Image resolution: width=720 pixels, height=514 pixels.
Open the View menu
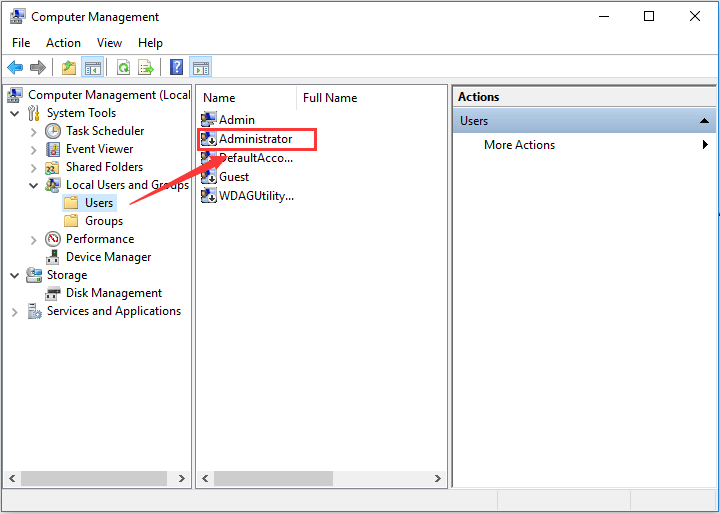click(x=109, y=43)
